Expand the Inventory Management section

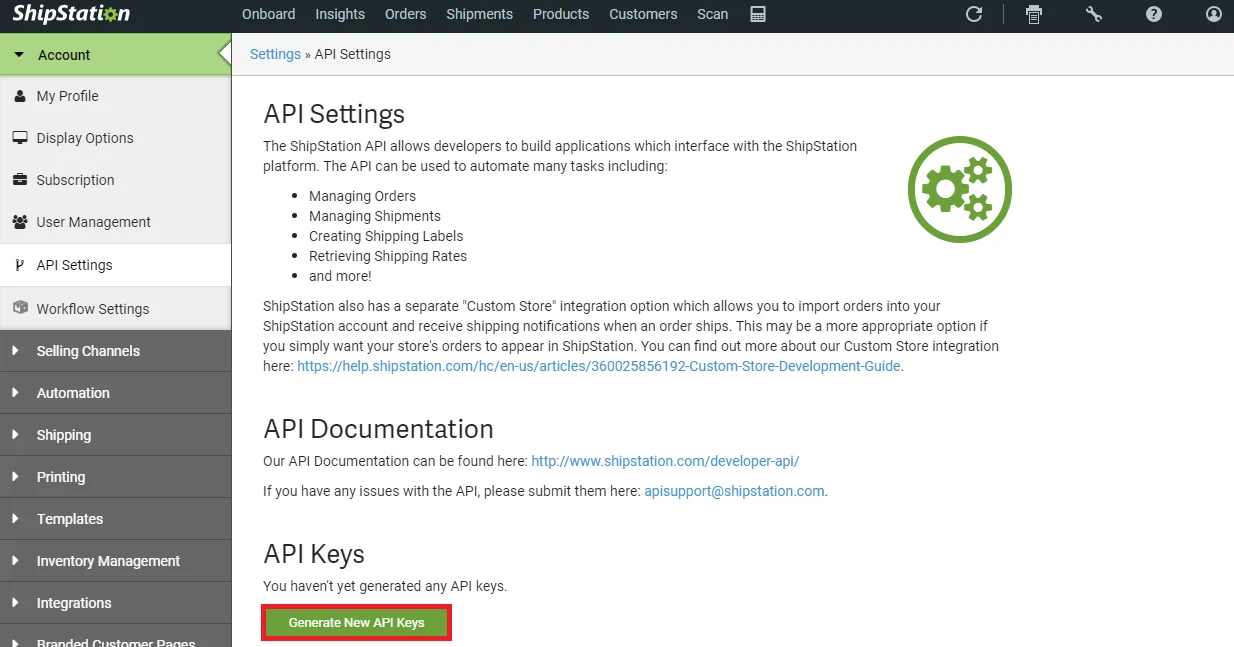pos(115,561)
